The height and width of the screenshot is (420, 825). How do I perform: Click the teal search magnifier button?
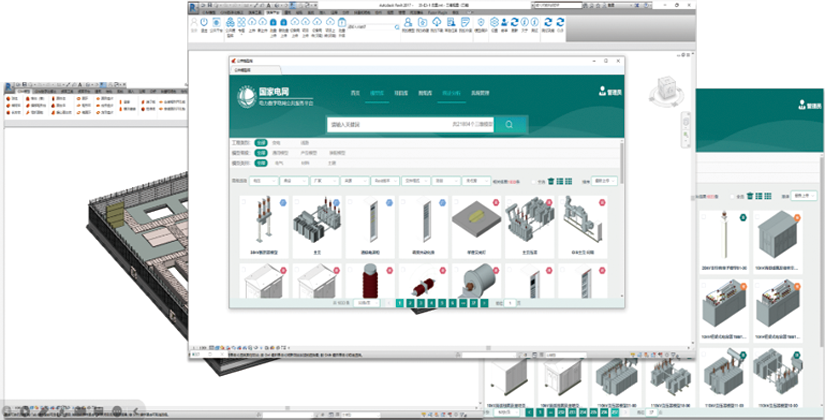(x=509, y=125)
